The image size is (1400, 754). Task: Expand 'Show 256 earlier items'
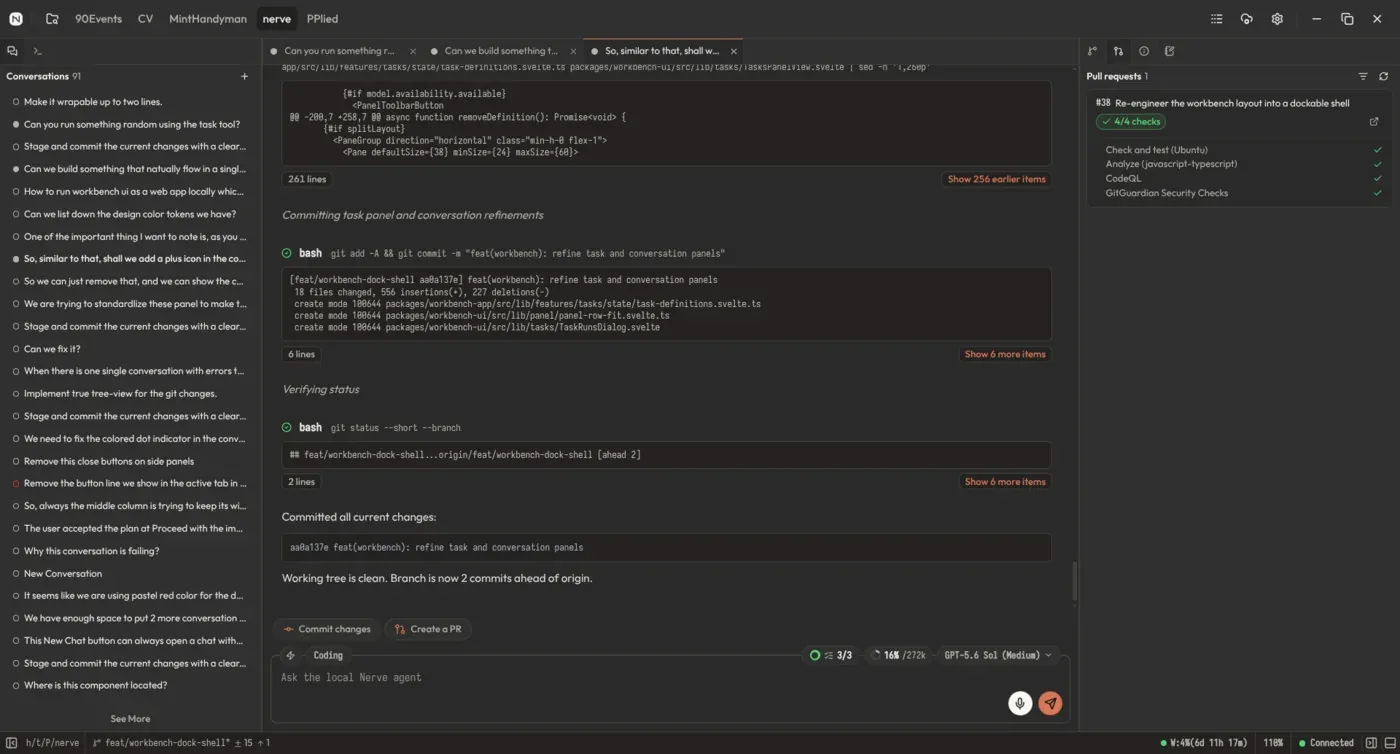pos(996,179)
